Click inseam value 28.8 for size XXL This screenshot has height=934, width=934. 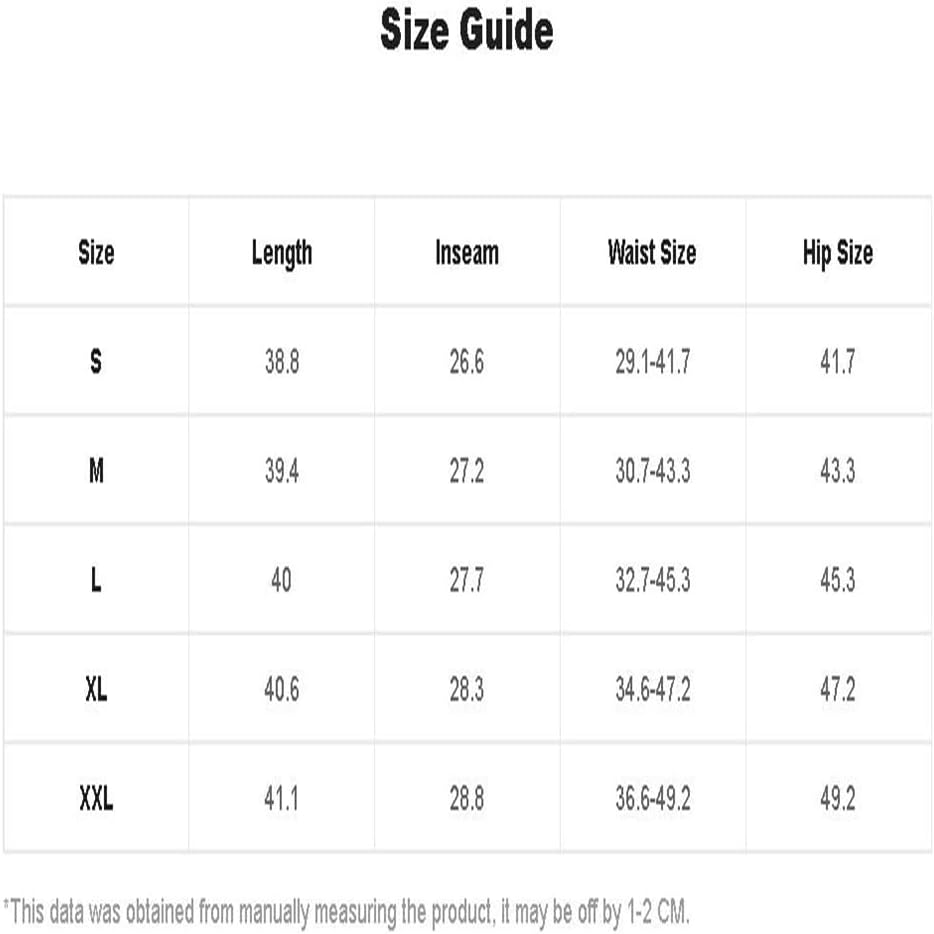(x=467, y=799)
